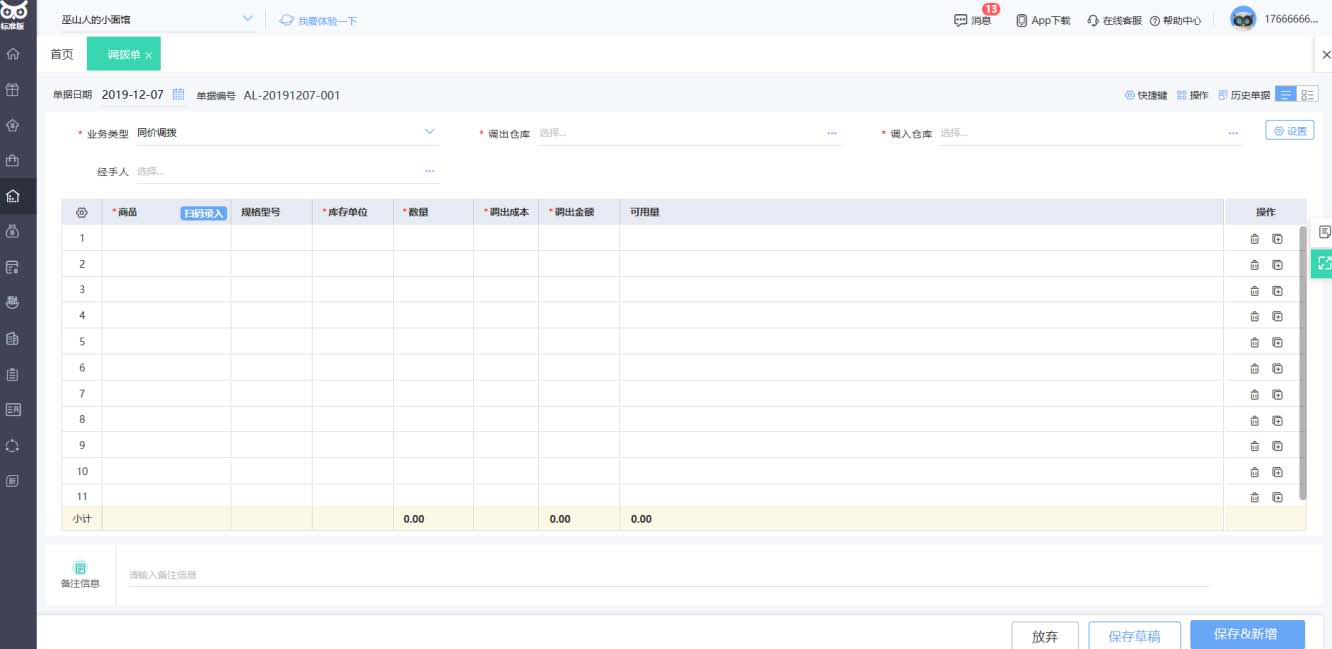Switch to the 首页 tab
Image resolution: width=1332 pixels, height=649 pixels.
pyautogui.click(x=62, y=55)
